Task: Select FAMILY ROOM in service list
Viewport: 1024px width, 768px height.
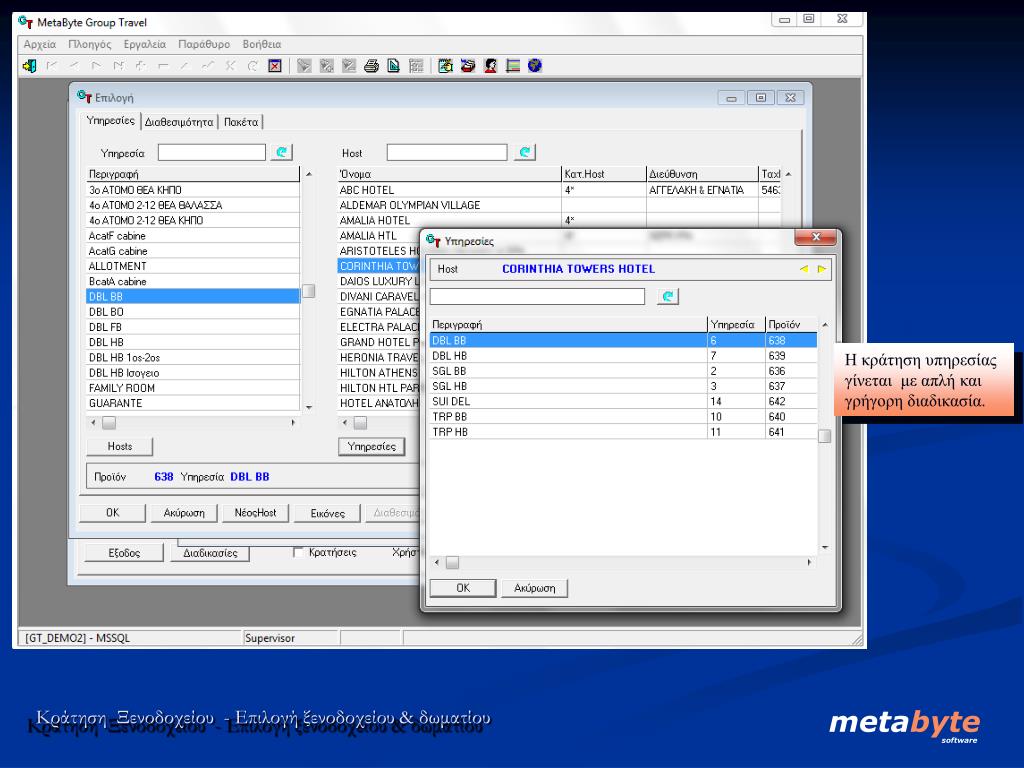Action: (x=193, y=388)
